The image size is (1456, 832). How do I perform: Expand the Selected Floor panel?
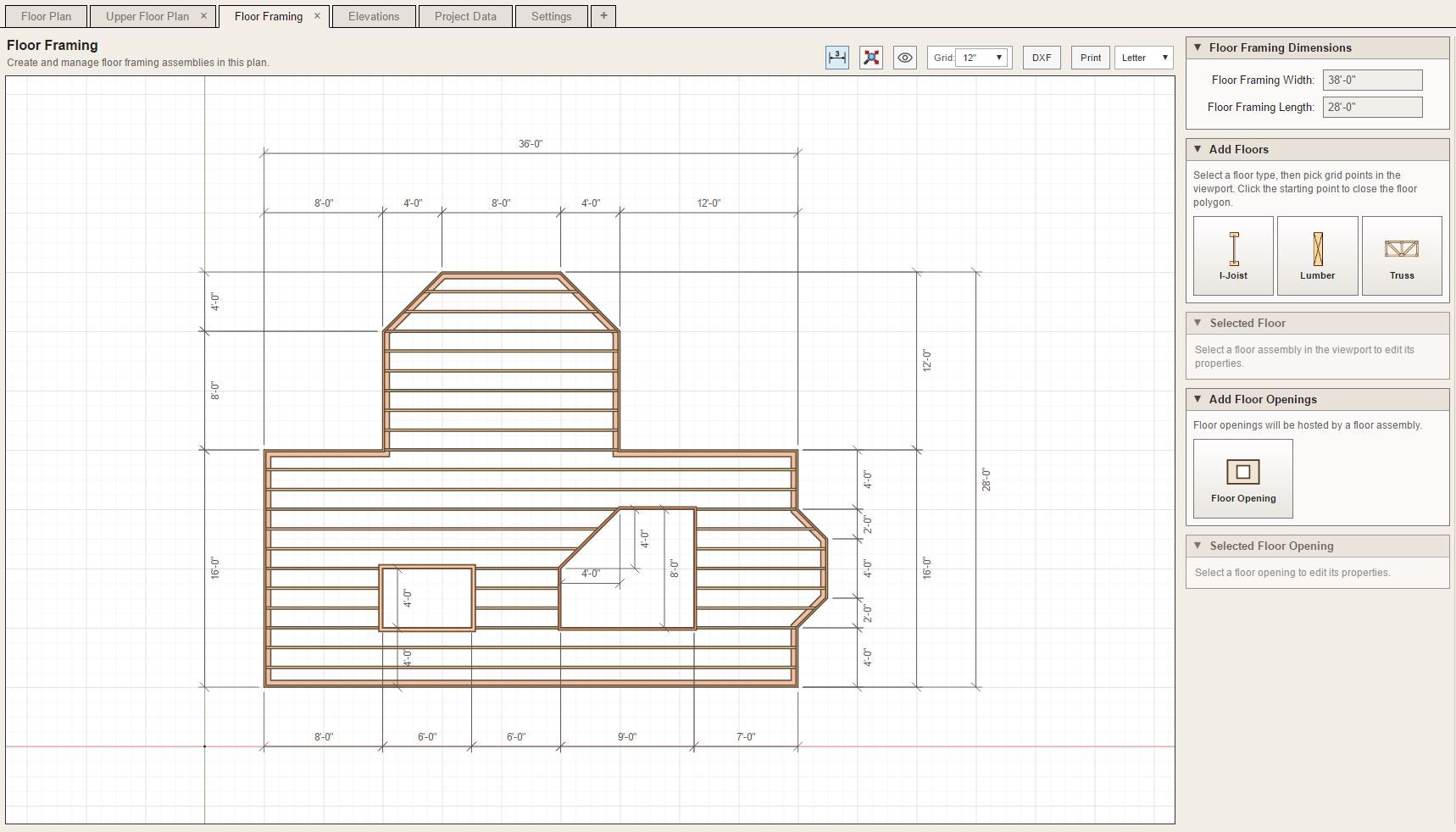point(1198,323)
